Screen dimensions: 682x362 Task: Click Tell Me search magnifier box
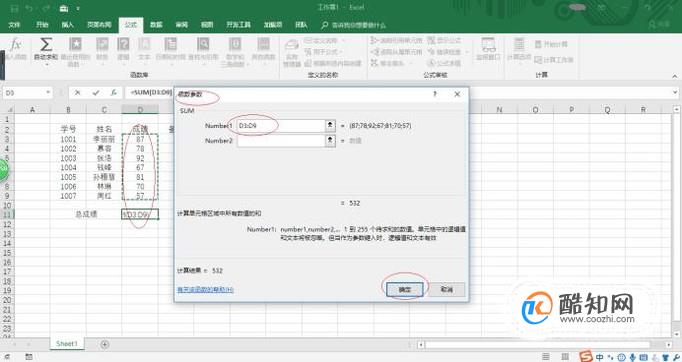tap(353, 25)
